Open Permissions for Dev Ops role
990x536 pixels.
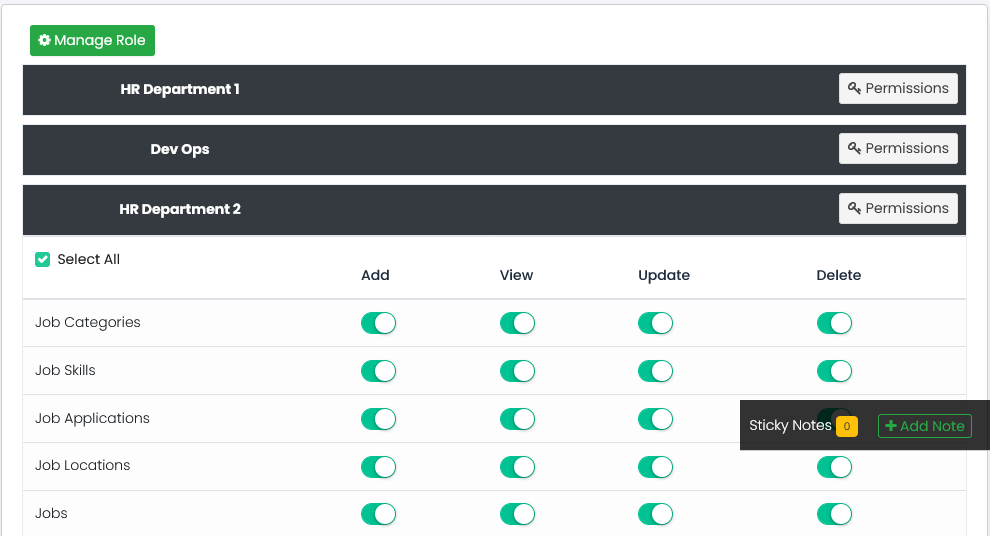click(x=897, y=148)
